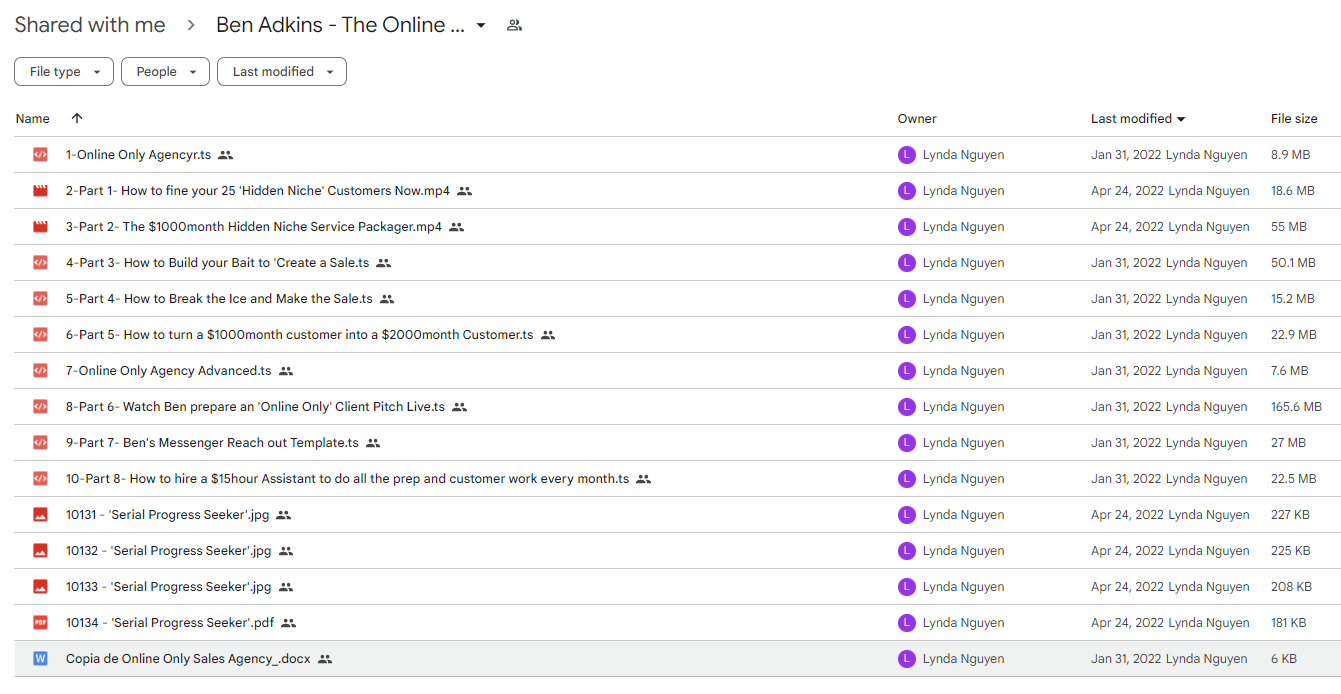Click shared icon next to 2-Part 1 mp4 filename
Screen dimensions: 1341x694
[464, 191]
